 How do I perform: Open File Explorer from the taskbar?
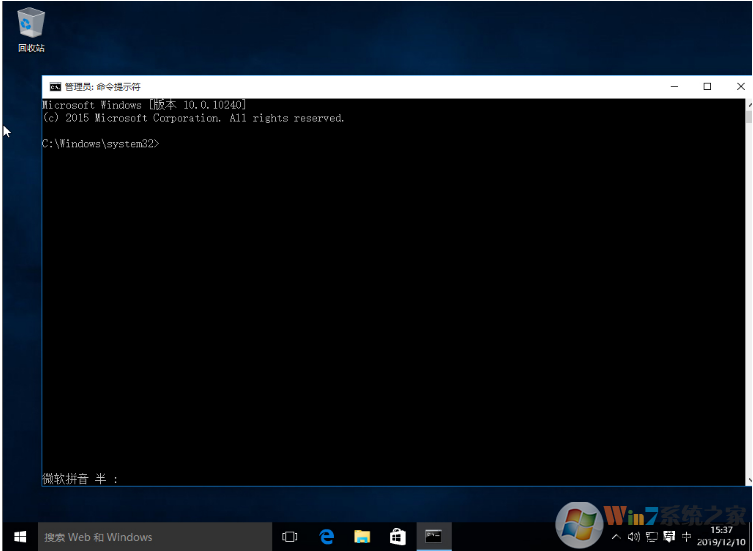coord(361,536)
